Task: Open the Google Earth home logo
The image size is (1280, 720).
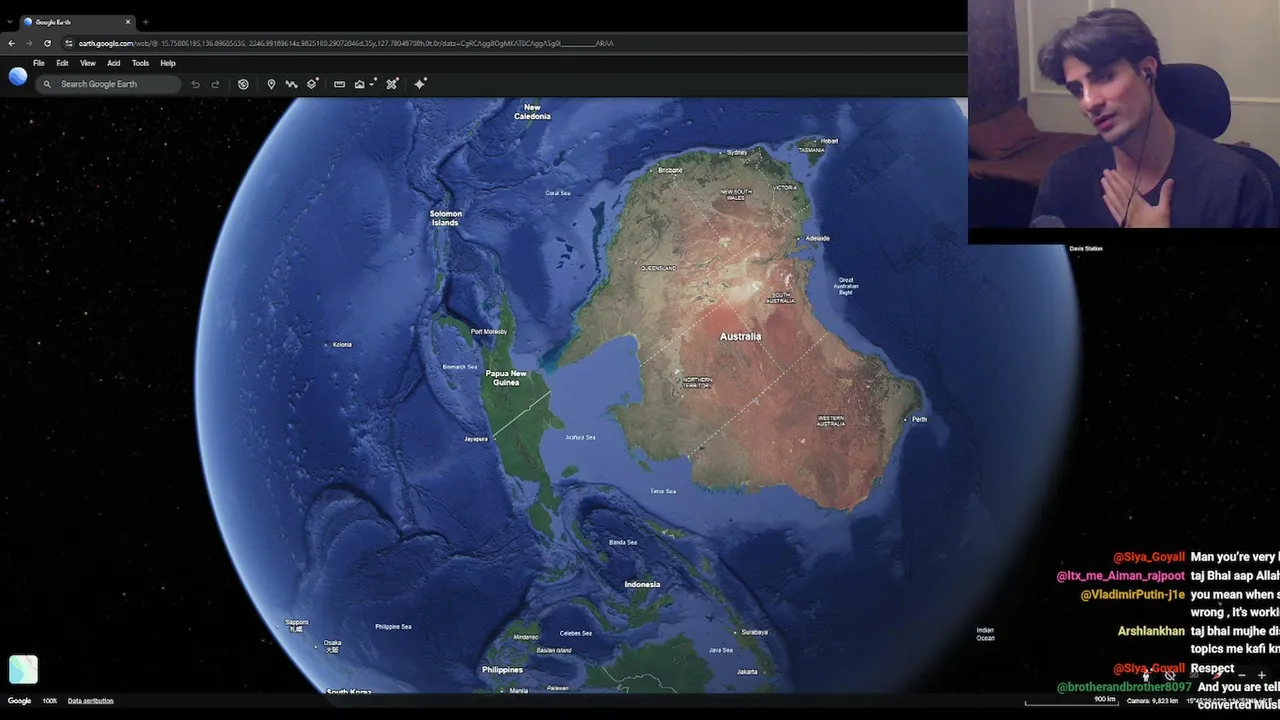Action: click(18, 77)
